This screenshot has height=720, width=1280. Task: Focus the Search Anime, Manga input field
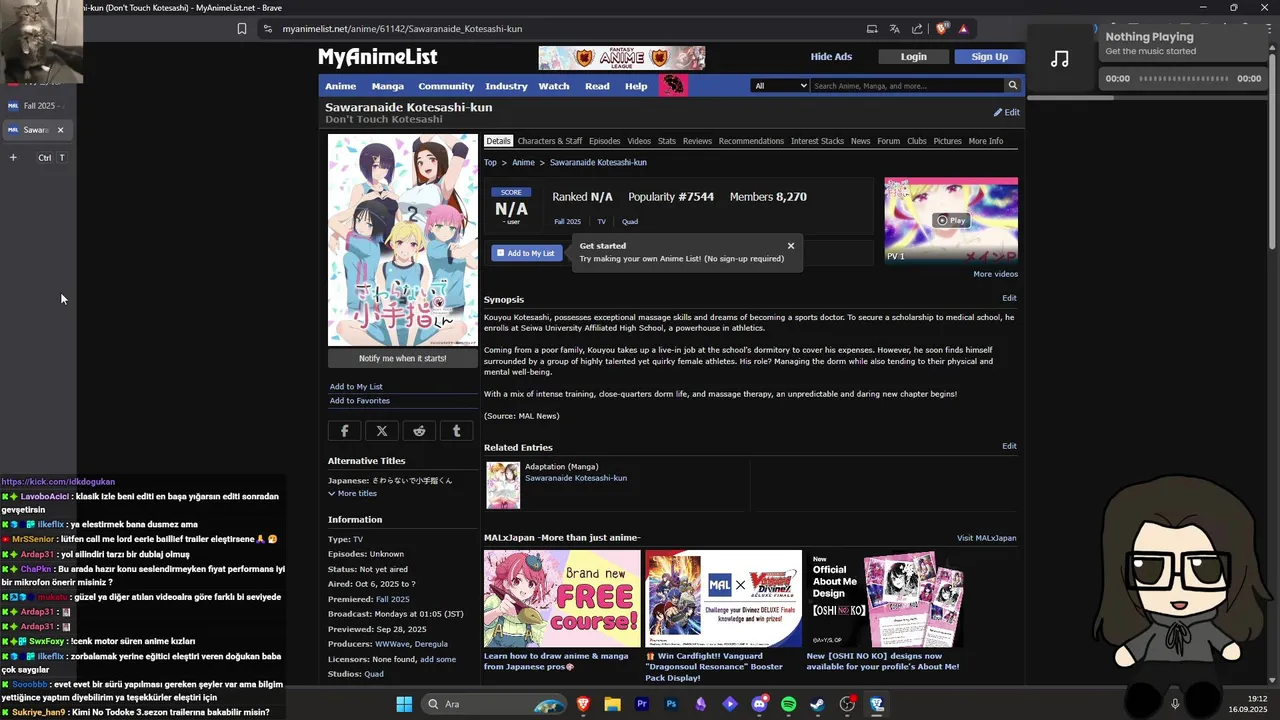906,86
